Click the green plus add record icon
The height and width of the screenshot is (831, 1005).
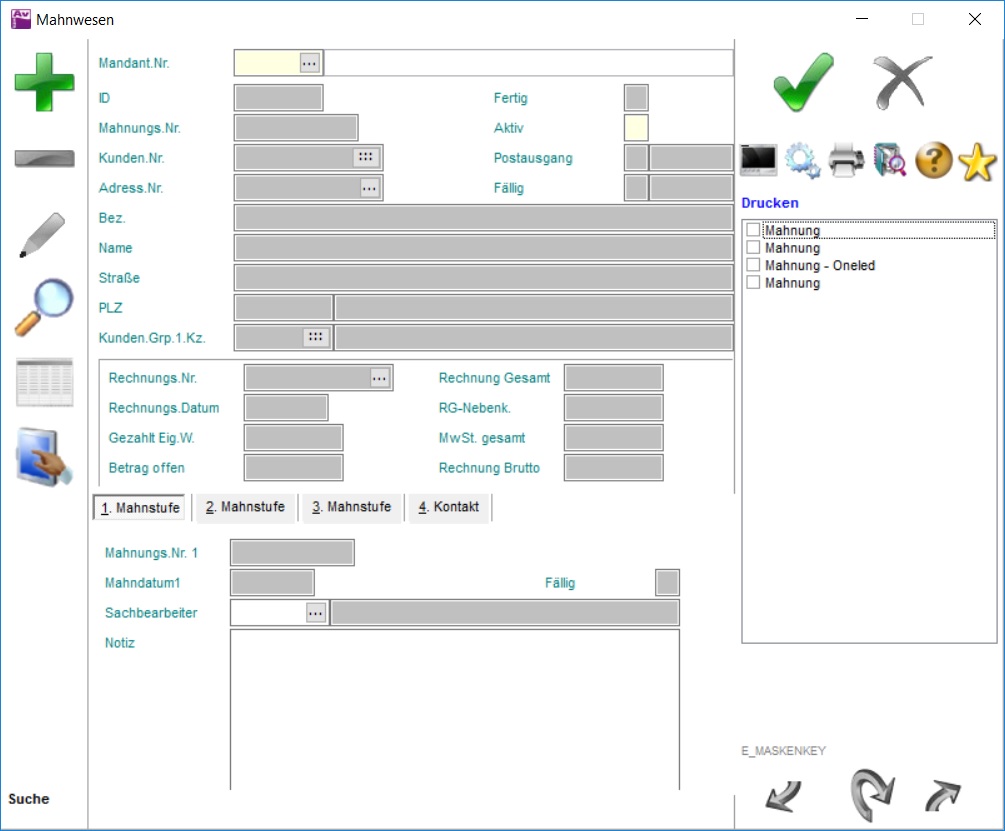[44, 81]
